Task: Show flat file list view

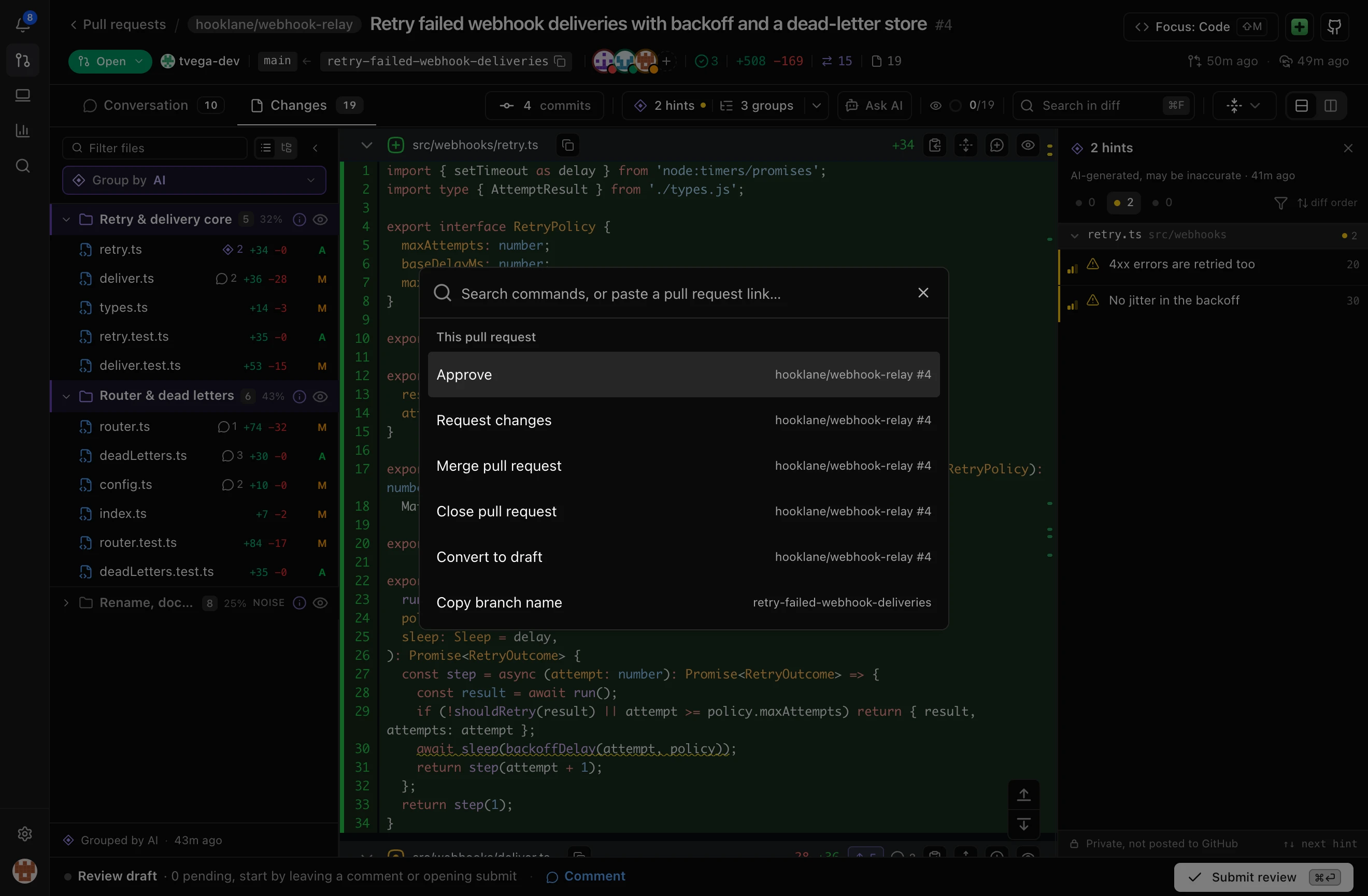Action: coord(265,148)
